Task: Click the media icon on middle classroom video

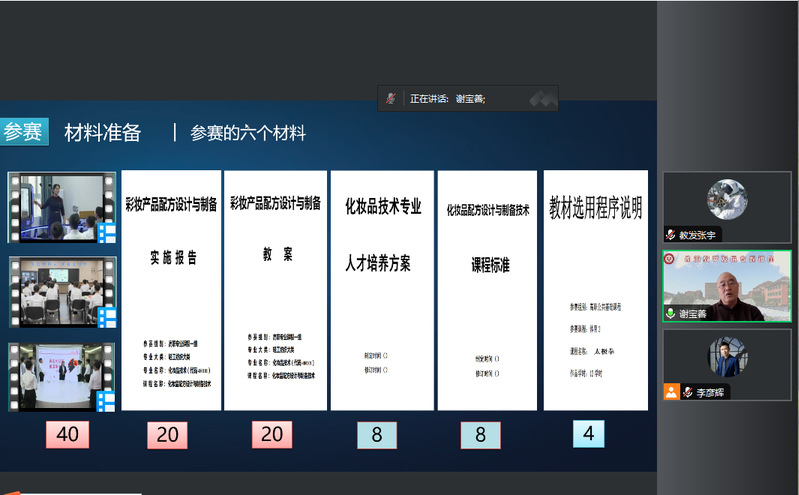Action: coord(107,318)
